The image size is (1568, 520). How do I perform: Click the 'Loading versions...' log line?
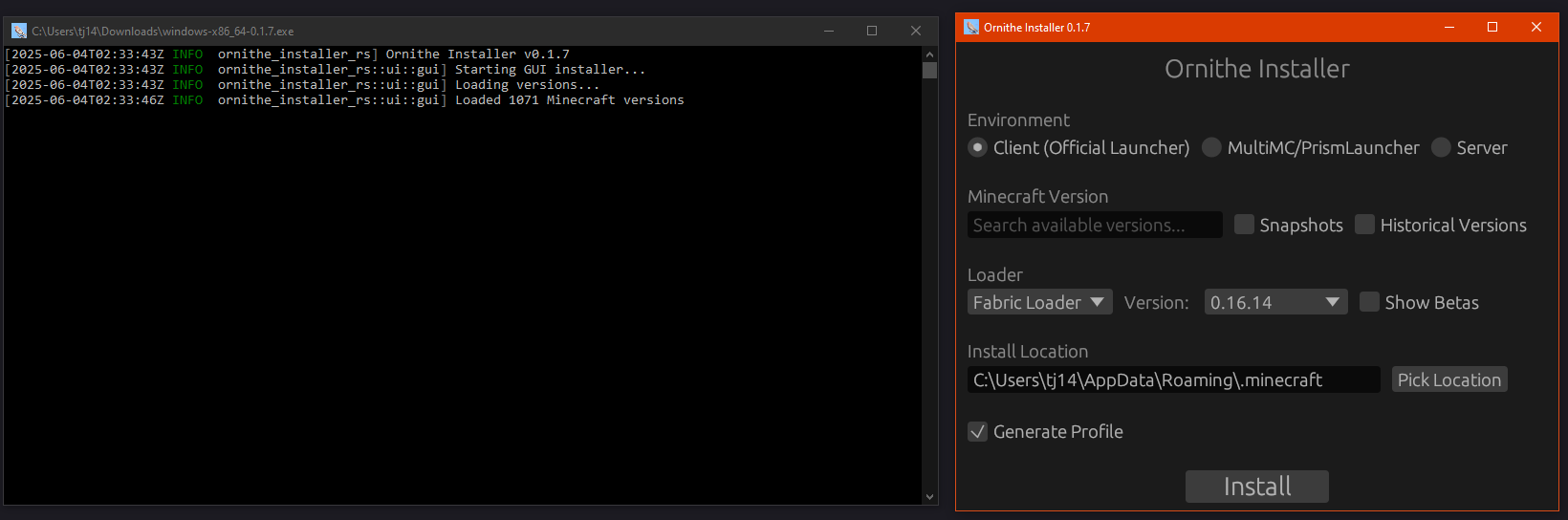(302, 85)
